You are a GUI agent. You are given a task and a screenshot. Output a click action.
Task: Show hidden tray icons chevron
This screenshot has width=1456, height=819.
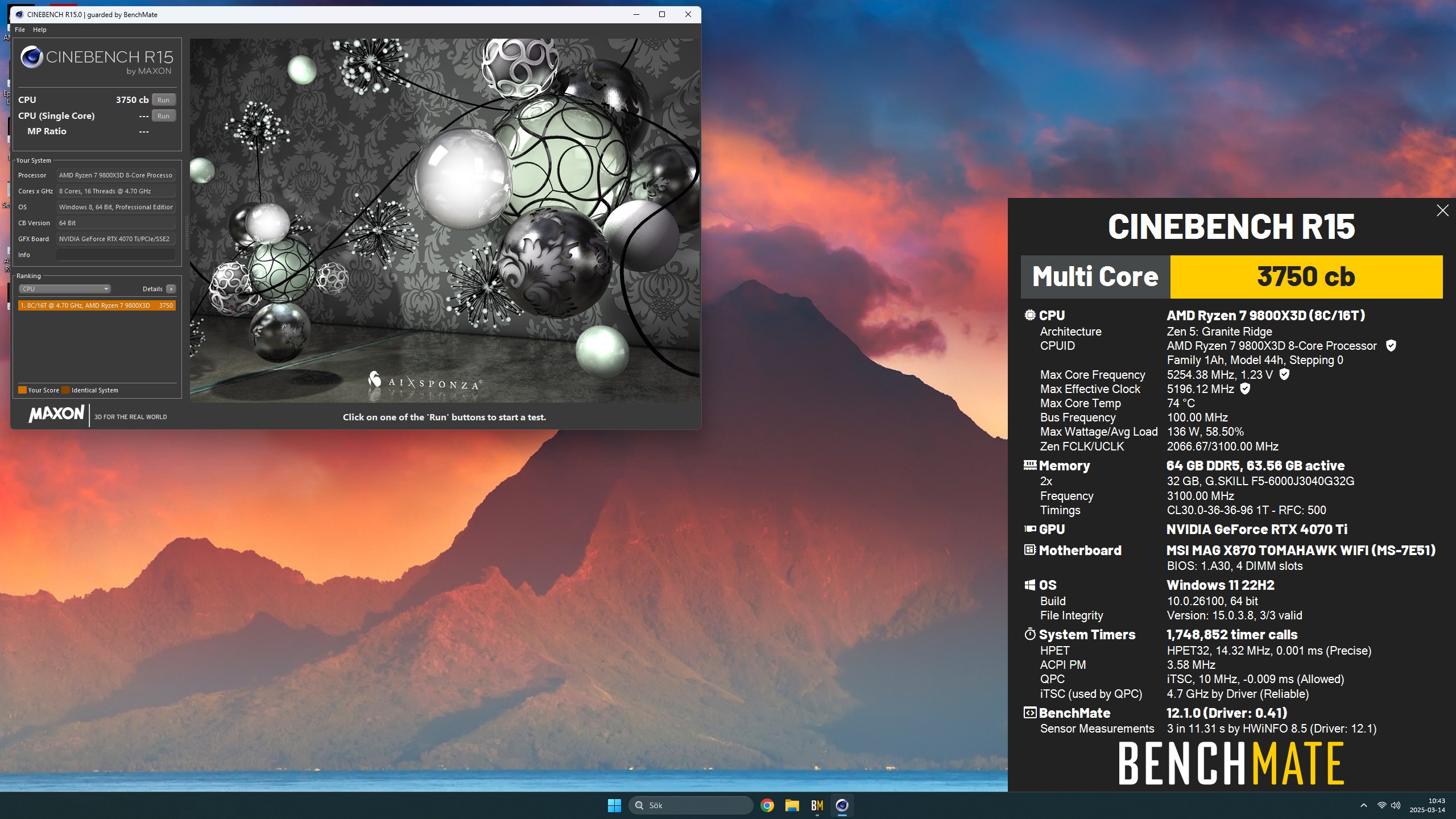coord(1364,805)
